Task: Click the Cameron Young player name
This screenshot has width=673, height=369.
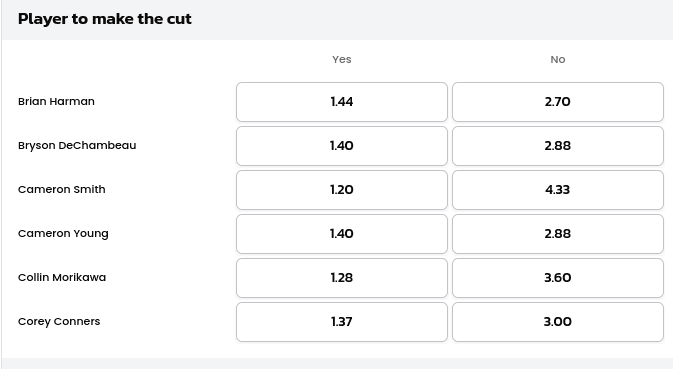Action: (63, 234)
